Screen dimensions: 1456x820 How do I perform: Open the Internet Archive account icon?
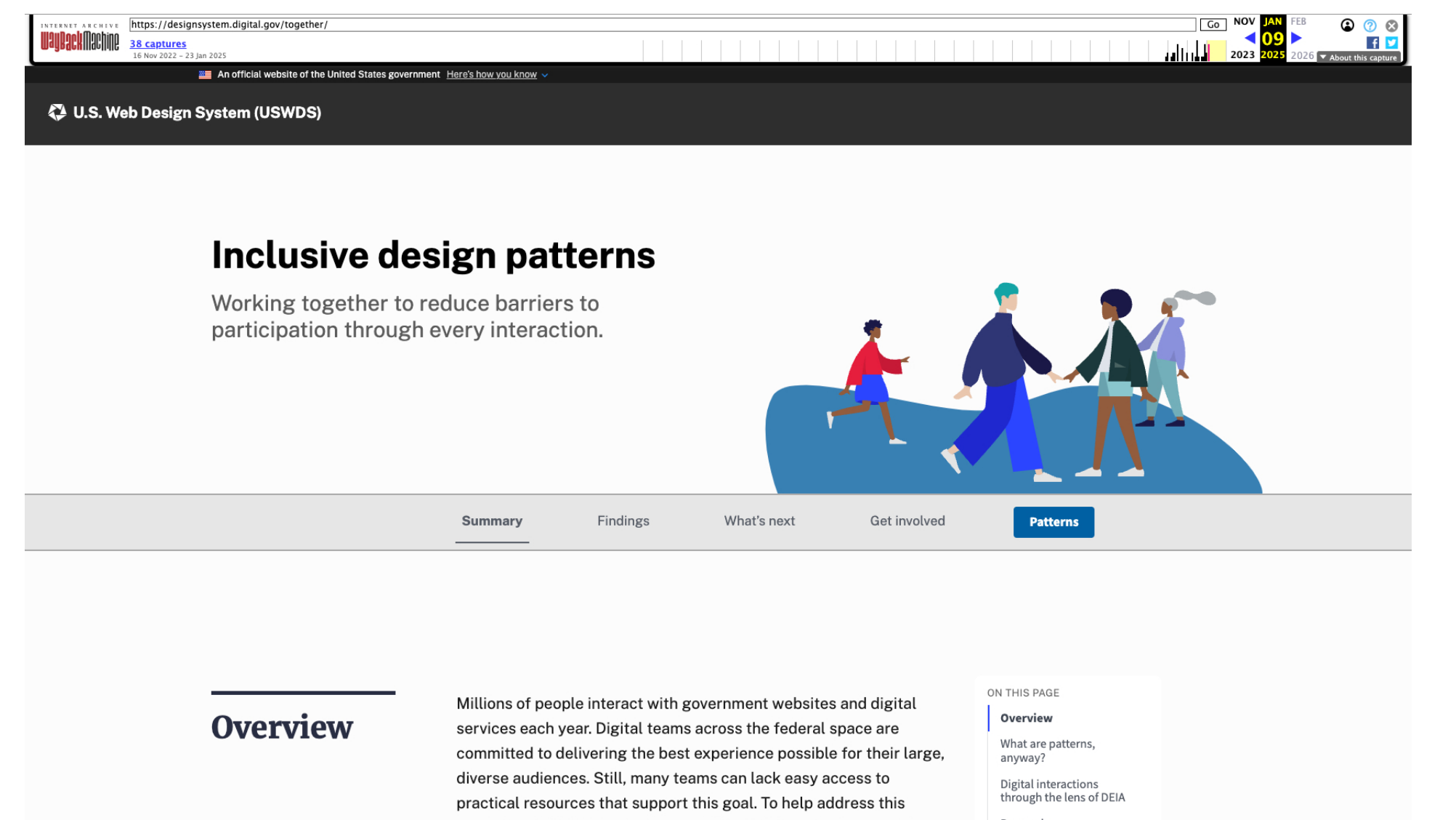pos(1348,25)
